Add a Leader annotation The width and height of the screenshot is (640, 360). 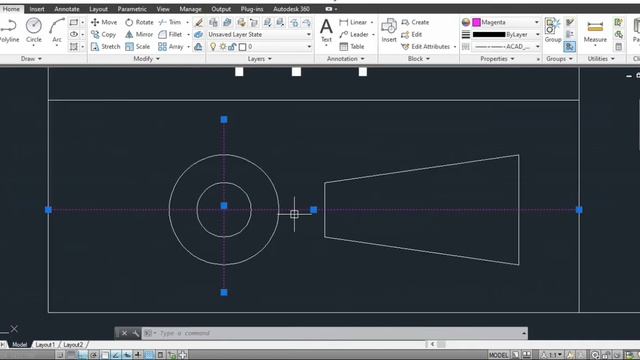pos(354,34)
